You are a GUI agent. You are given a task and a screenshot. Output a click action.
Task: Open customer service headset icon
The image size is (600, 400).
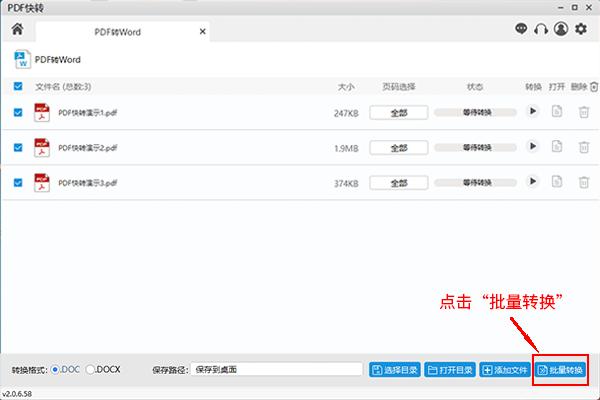(541, 29)
